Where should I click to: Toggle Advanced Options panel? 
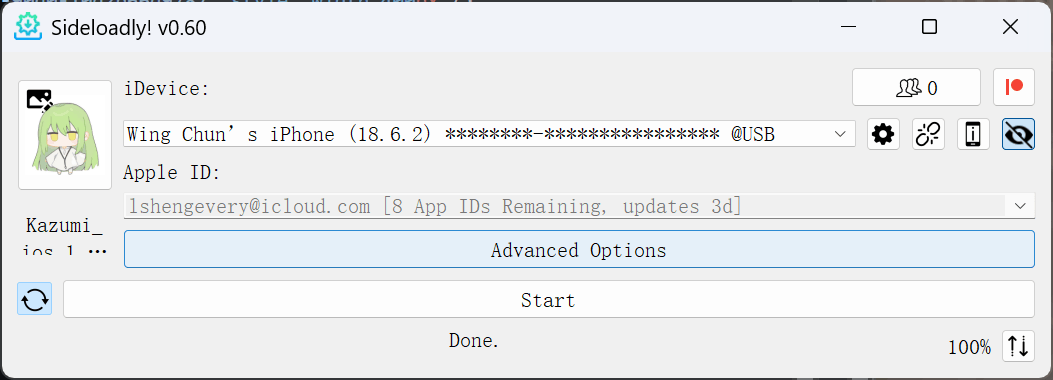click(x=579, y=249)
